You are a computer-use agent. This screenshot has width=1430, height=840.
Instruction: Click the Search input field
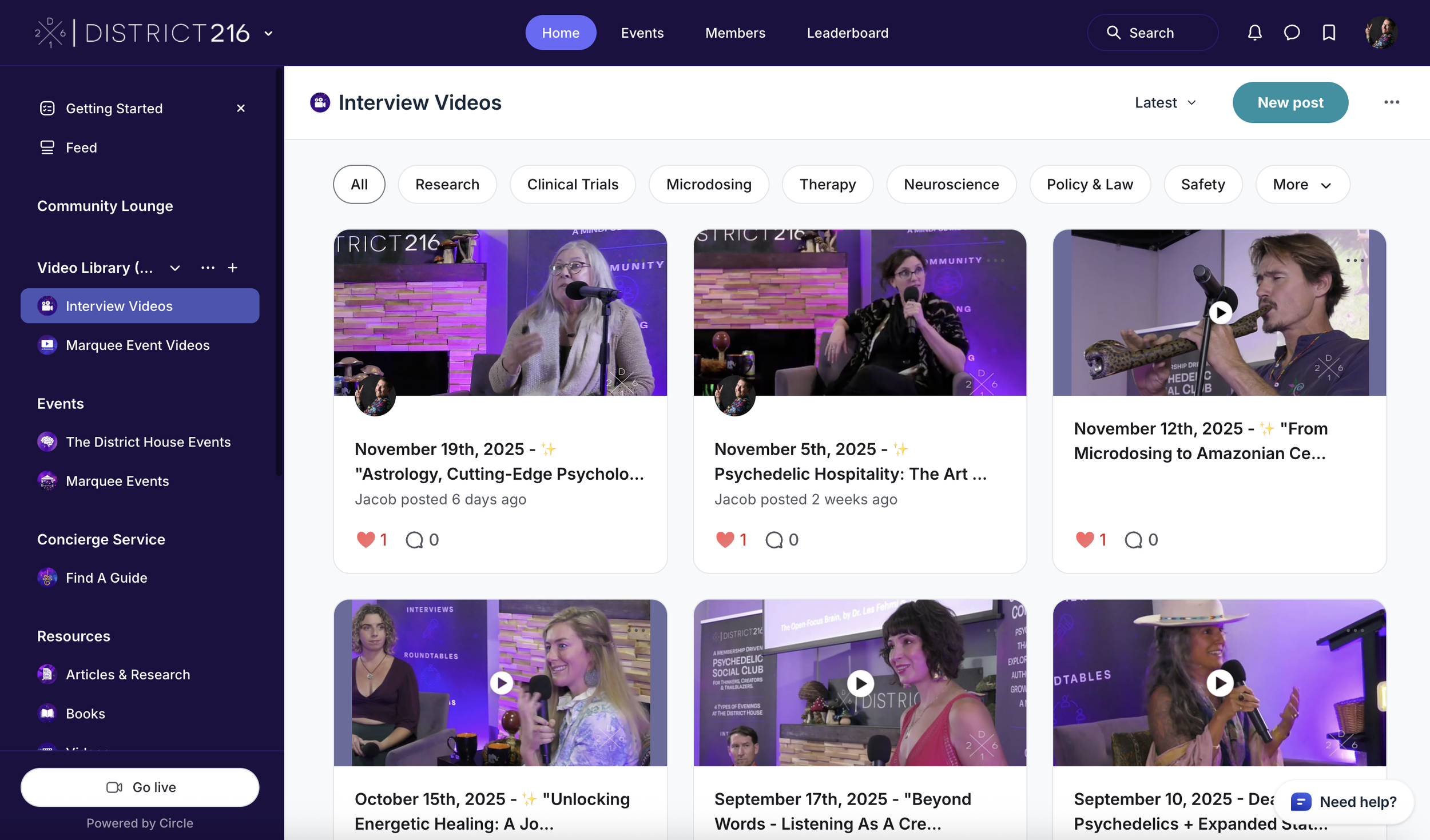click(x=1152, y=33)
